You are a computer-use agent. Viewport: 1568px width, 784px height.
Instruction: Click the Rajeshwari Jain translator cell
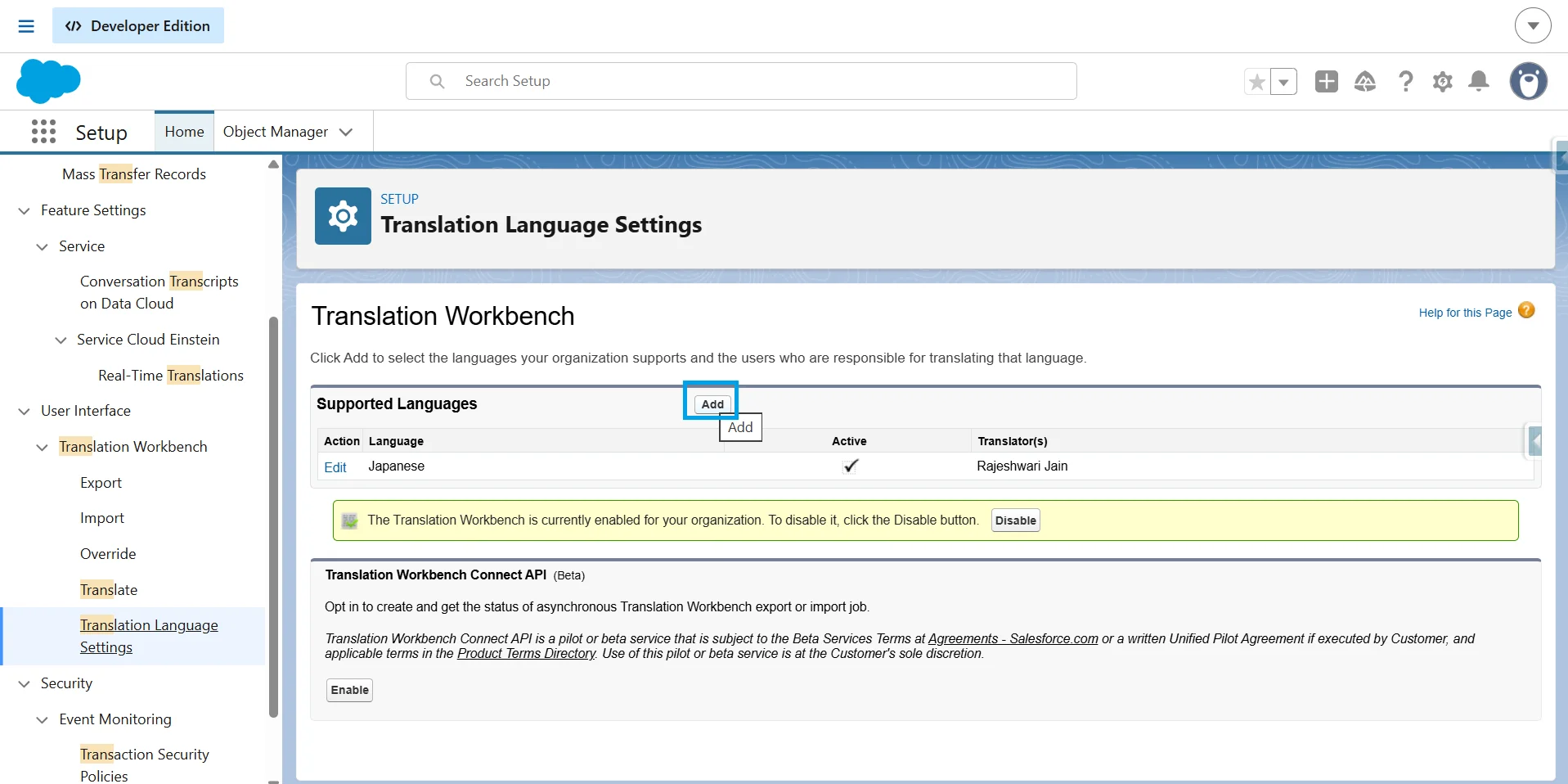coord(1022,466)
